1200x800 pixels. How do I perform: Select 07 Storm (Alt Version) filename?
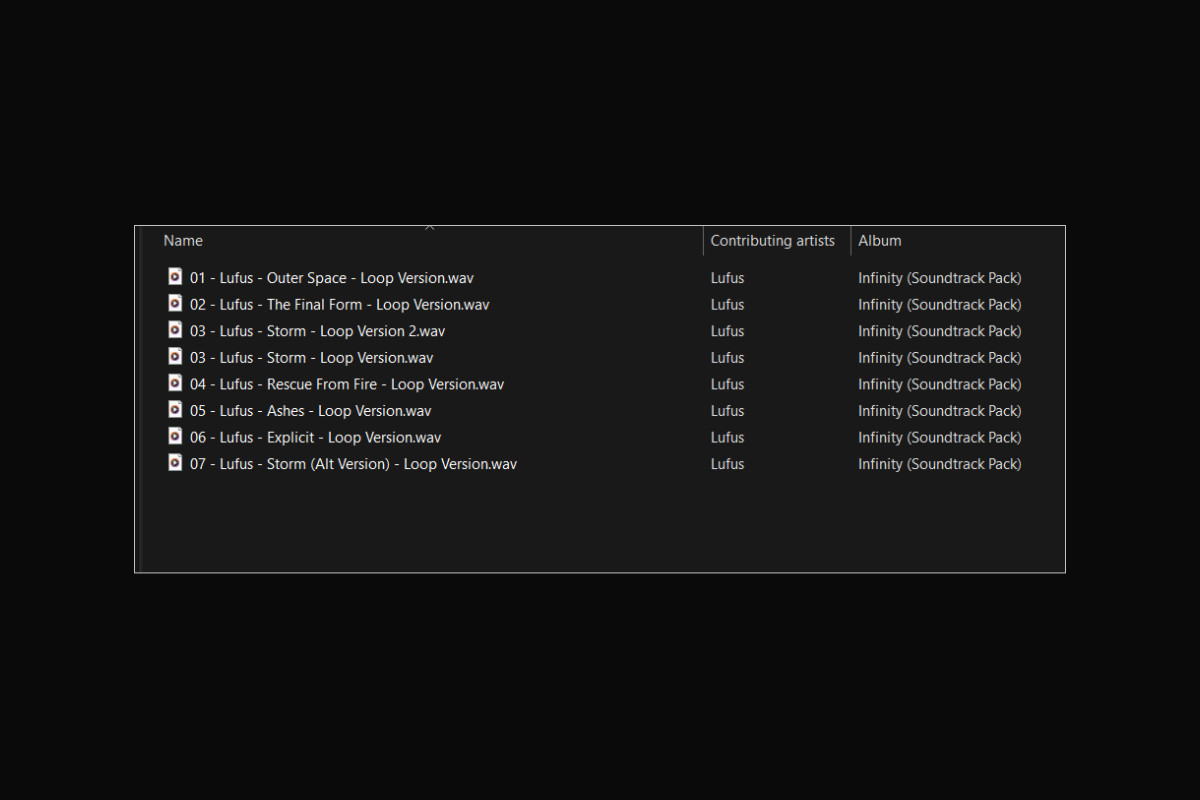(353, 464)
